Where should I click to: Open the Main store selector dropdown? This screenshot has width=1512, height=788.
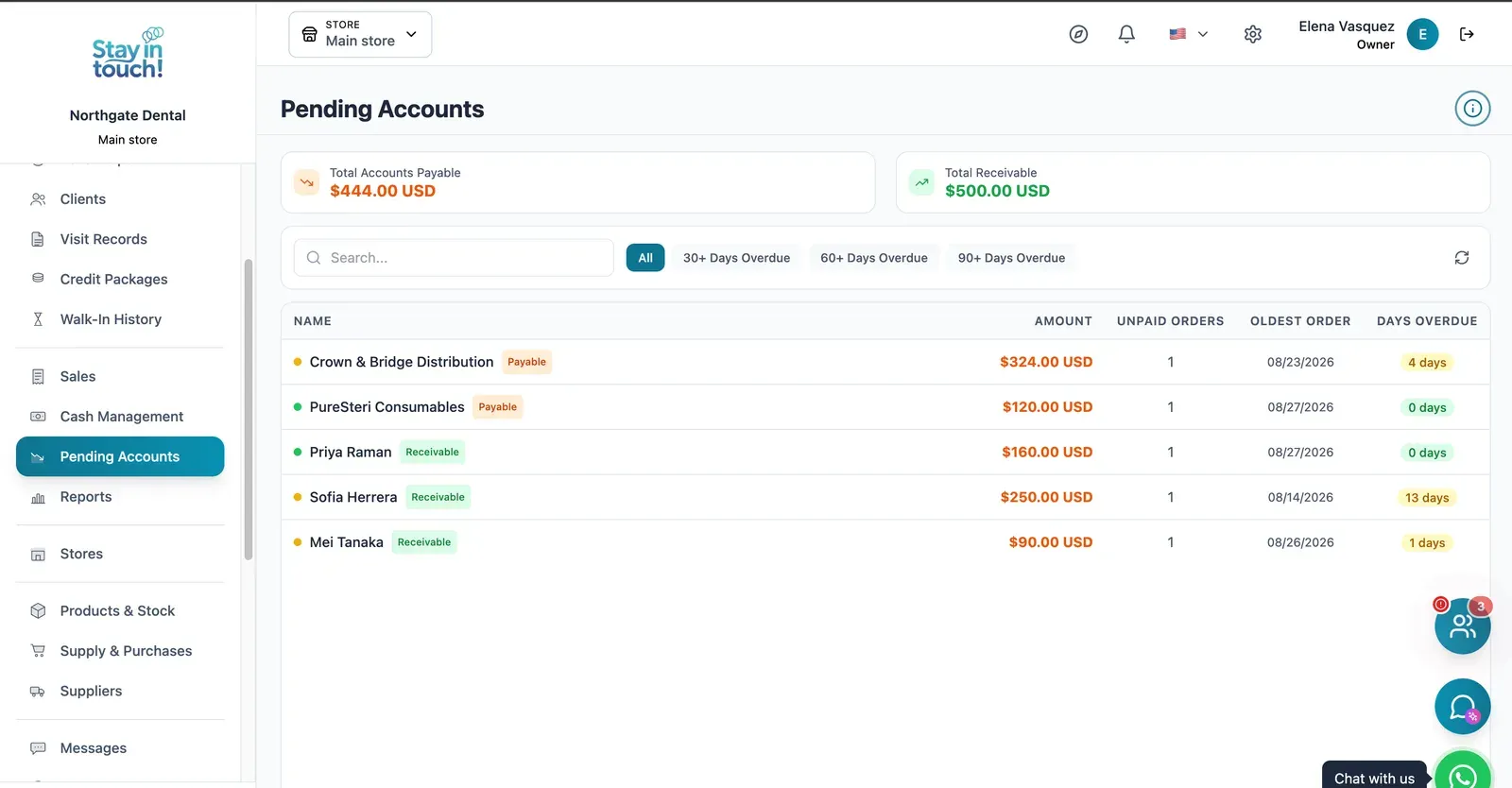click(360, 34)
